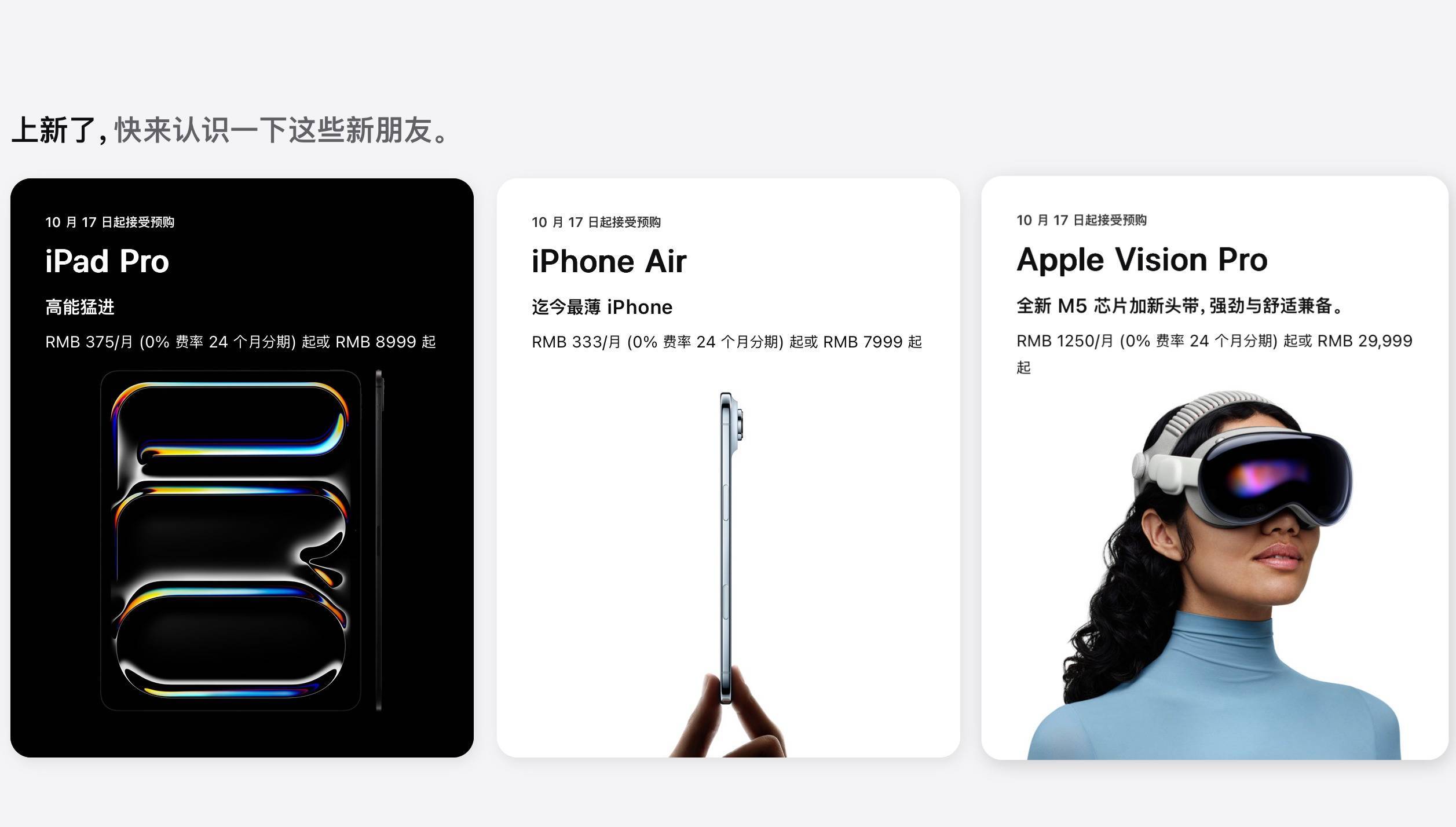Click the hand holding the iPhone Air
Viewport: 1456px width, 827px height.
point(728,715)
